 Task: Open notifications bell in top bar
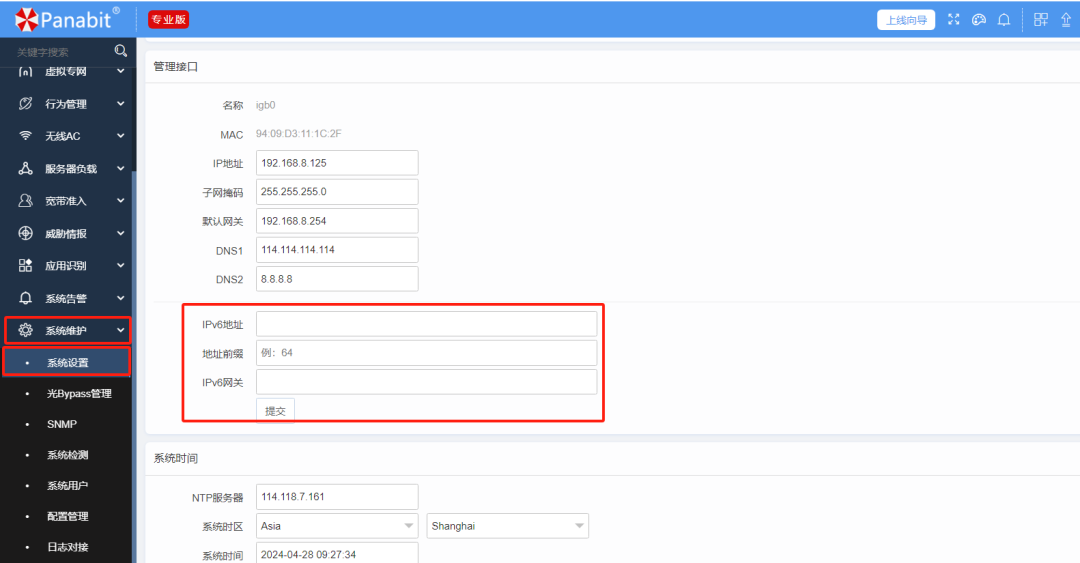(x=1004, y=19)
